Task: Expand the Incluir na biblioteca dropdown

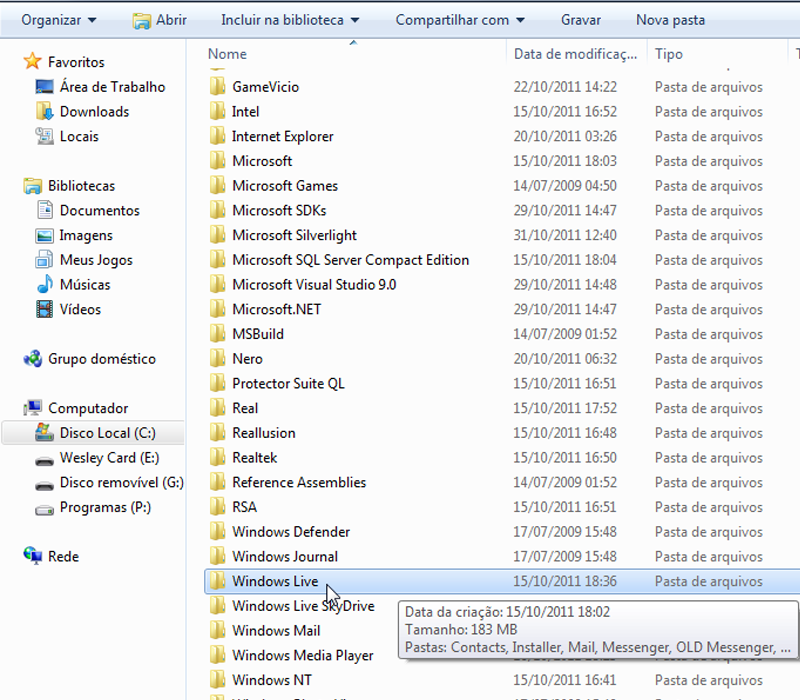Action: (x=290, y=20)
